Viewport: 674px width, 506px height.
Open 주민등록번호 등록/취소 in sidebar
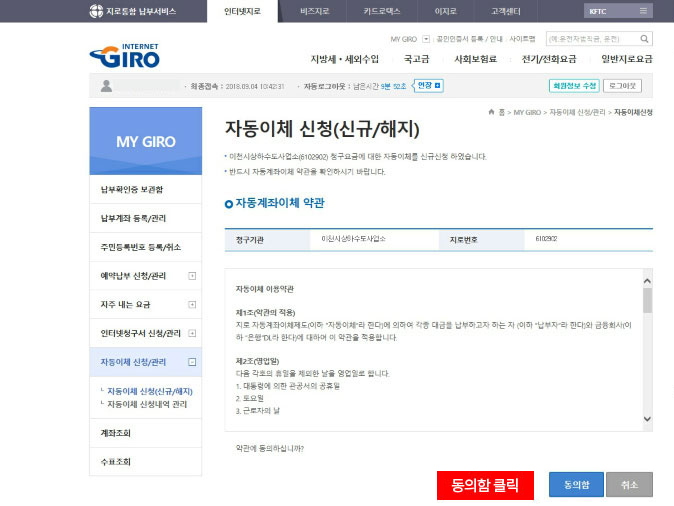coord(145,247)
